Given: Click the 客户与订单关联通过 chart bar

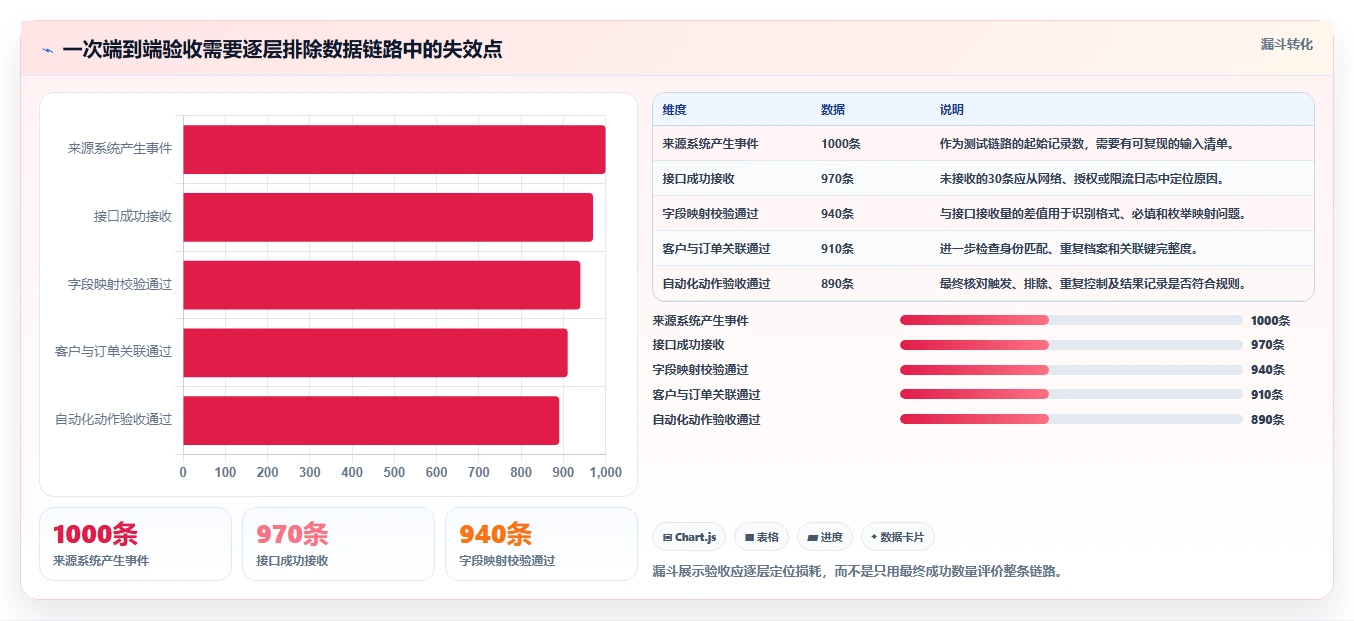Looking at the screenshot, I should 375,352.
